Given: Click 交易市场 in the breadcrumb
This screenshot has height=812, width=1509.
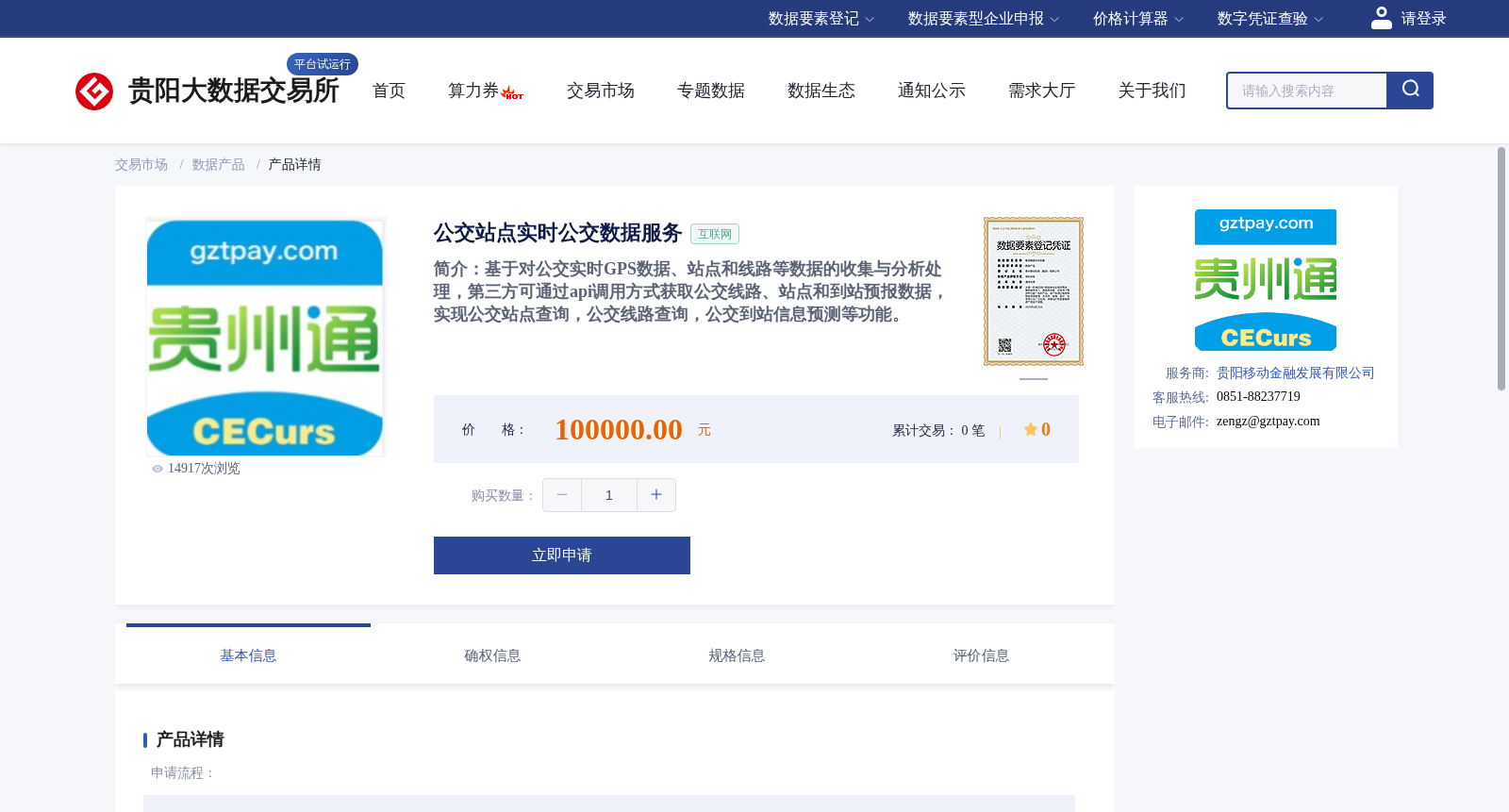Looking at the screenshot, I should click(141, 164).
